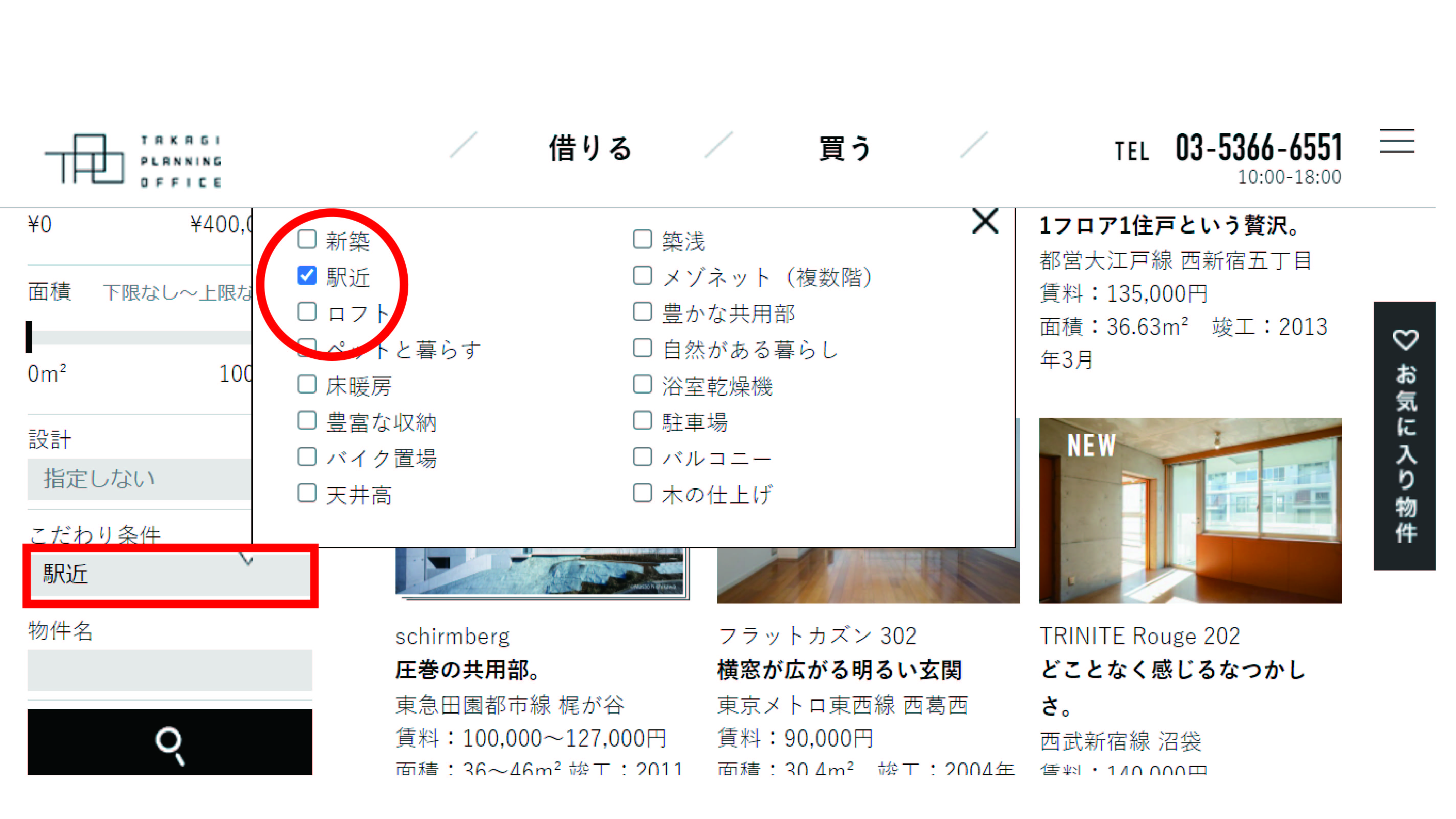Check the 木の仕上げ checkbox
This screenshot has width=1456, height=819.
[x=643, y=493]
